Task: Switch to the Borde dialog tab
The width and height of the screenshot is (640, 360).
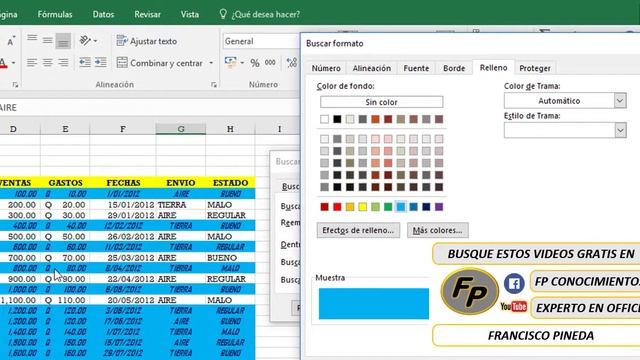Action: (454, 68)
